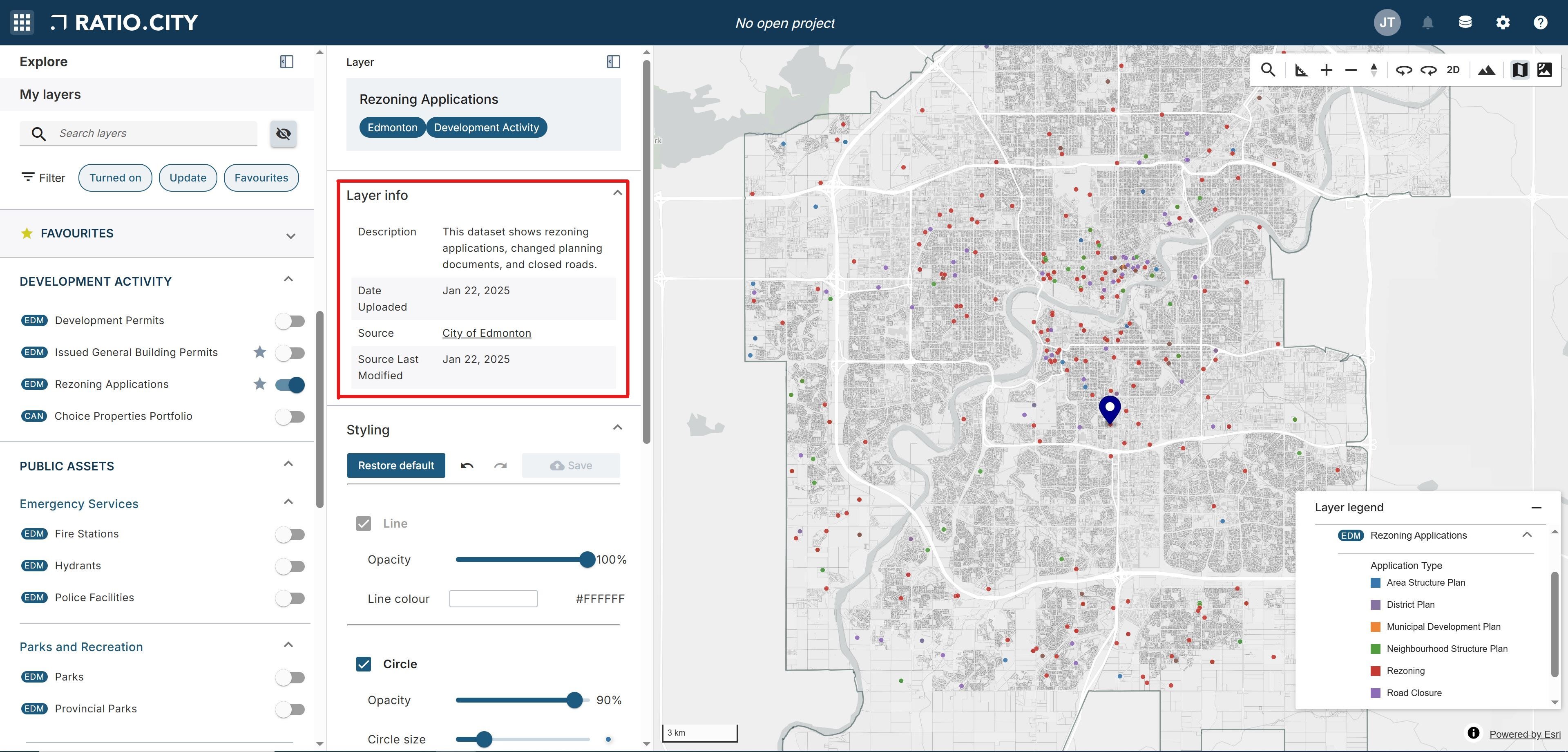This screenshot has height=752, width=1568.
Task: Select the Update filter chip
Action: (188, 178)
